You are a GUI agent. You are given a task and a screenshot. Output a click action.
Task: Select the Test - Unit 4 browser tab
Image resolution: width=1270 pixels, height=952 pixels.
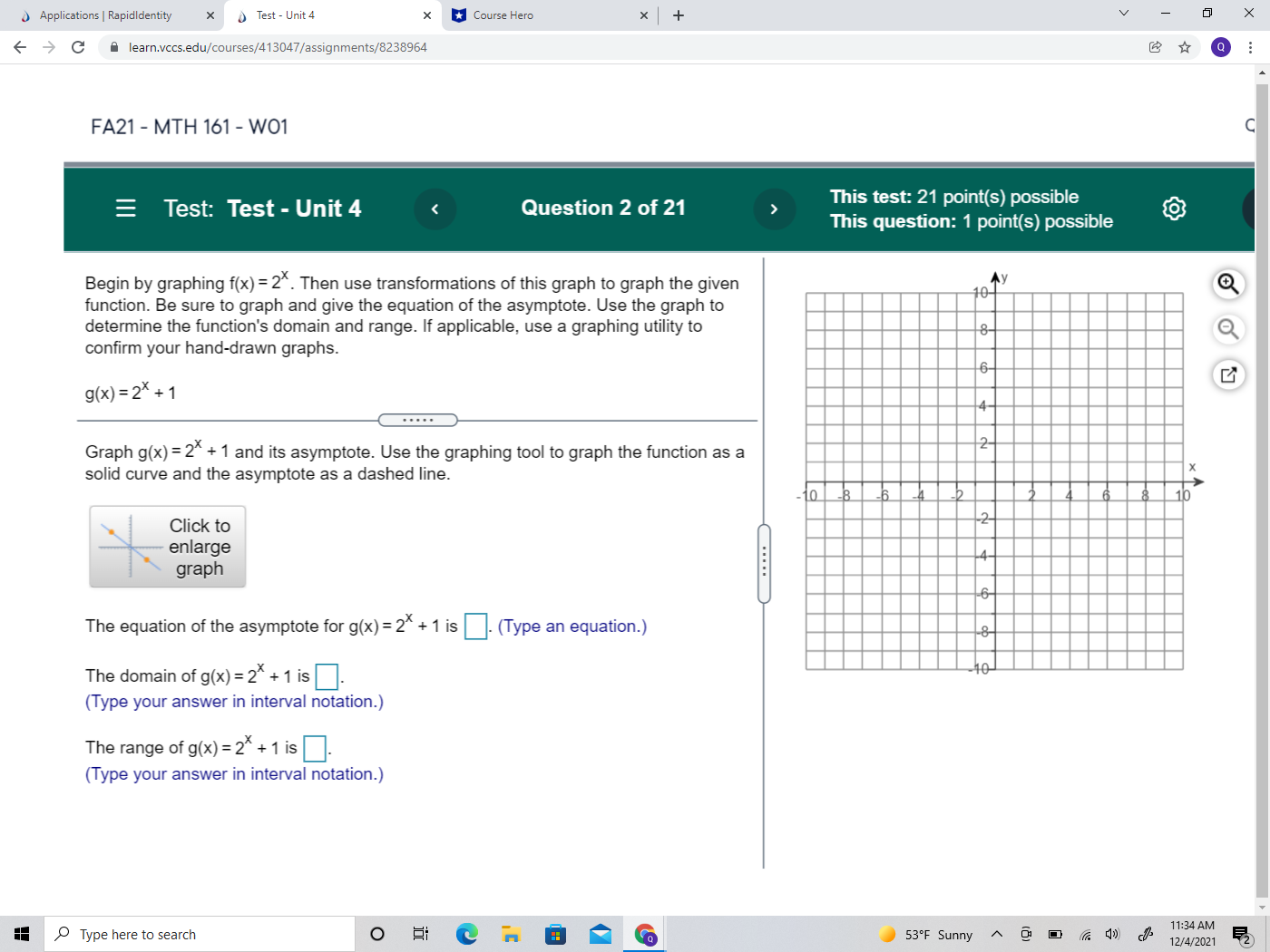[x=286, y=15]
